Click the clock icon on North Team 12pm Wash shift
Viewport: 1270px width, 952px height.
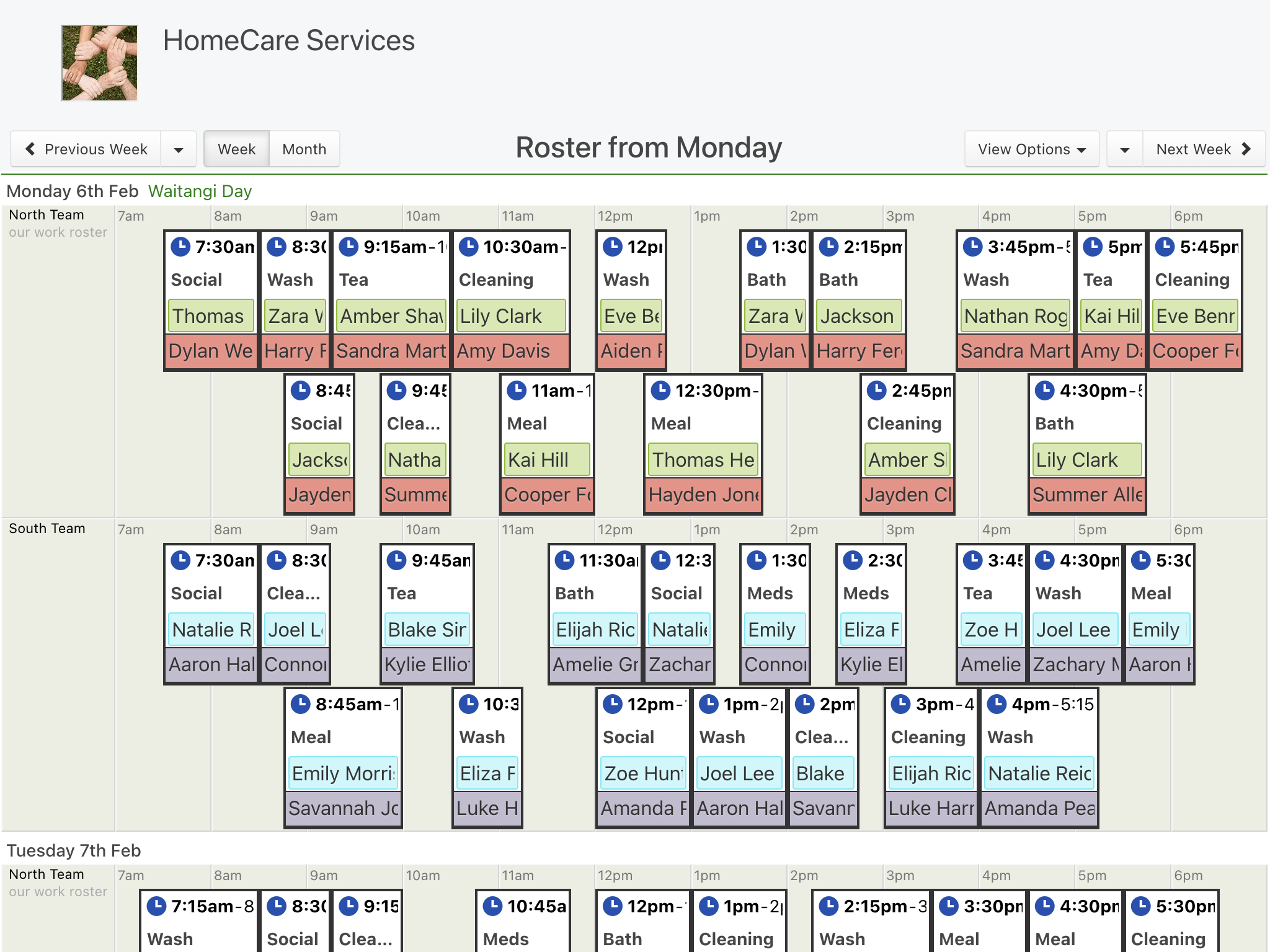613,247
